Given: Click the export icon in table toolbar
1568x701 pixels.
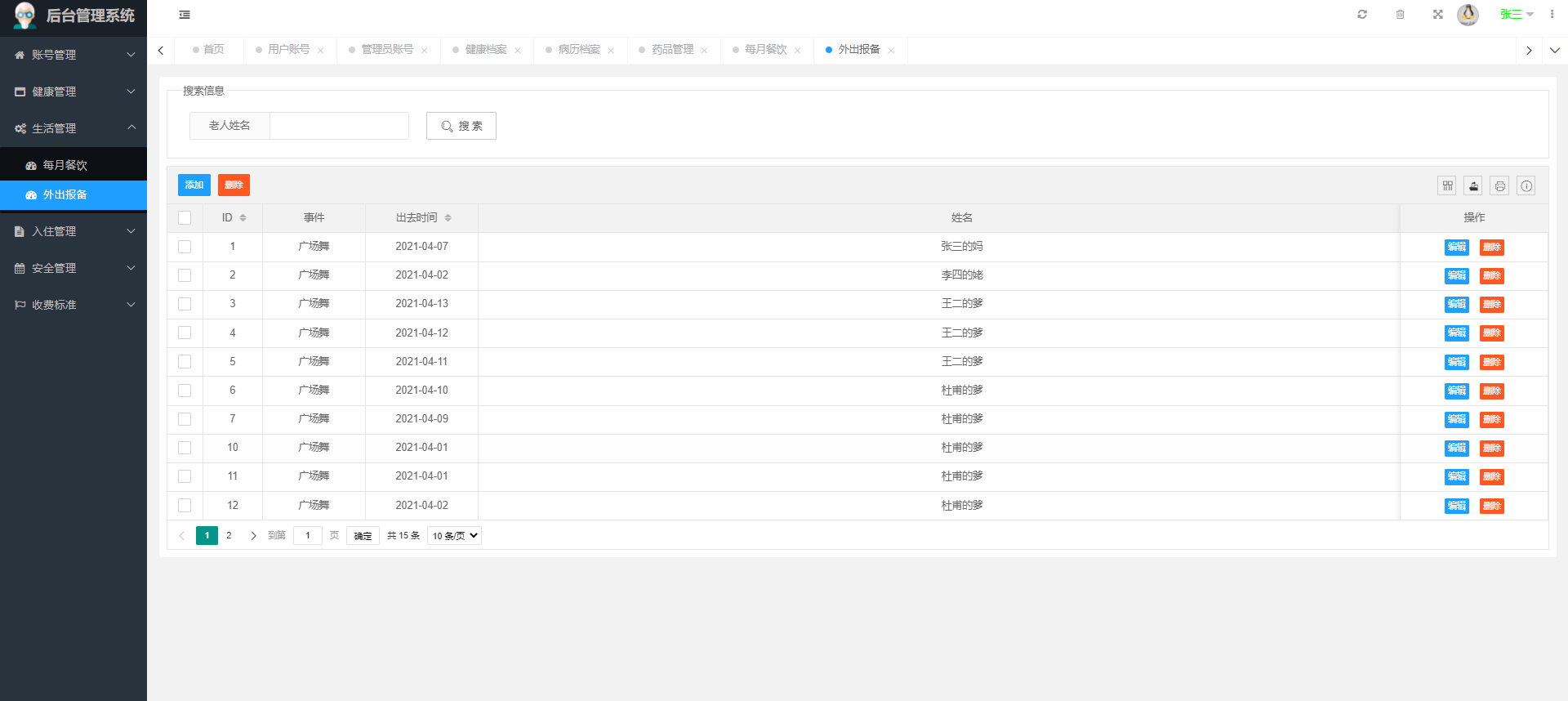Looking at the screenshot, I should (x=1473, y=186).
